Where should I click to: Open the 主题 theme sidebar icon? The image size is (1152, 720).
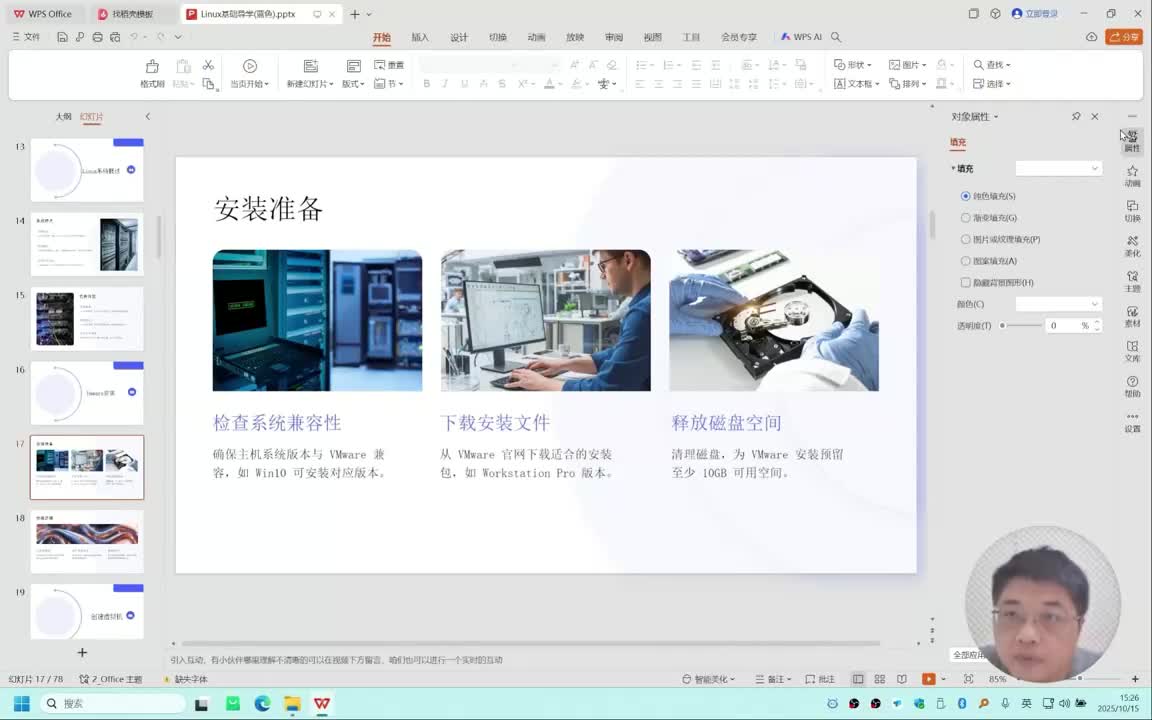click(x=1132, y=281)
